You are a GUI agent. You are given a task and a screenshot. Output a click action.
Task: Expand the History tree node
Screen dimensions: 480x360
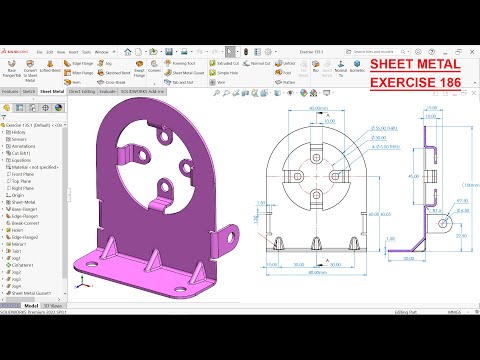(x=3, y=132)
